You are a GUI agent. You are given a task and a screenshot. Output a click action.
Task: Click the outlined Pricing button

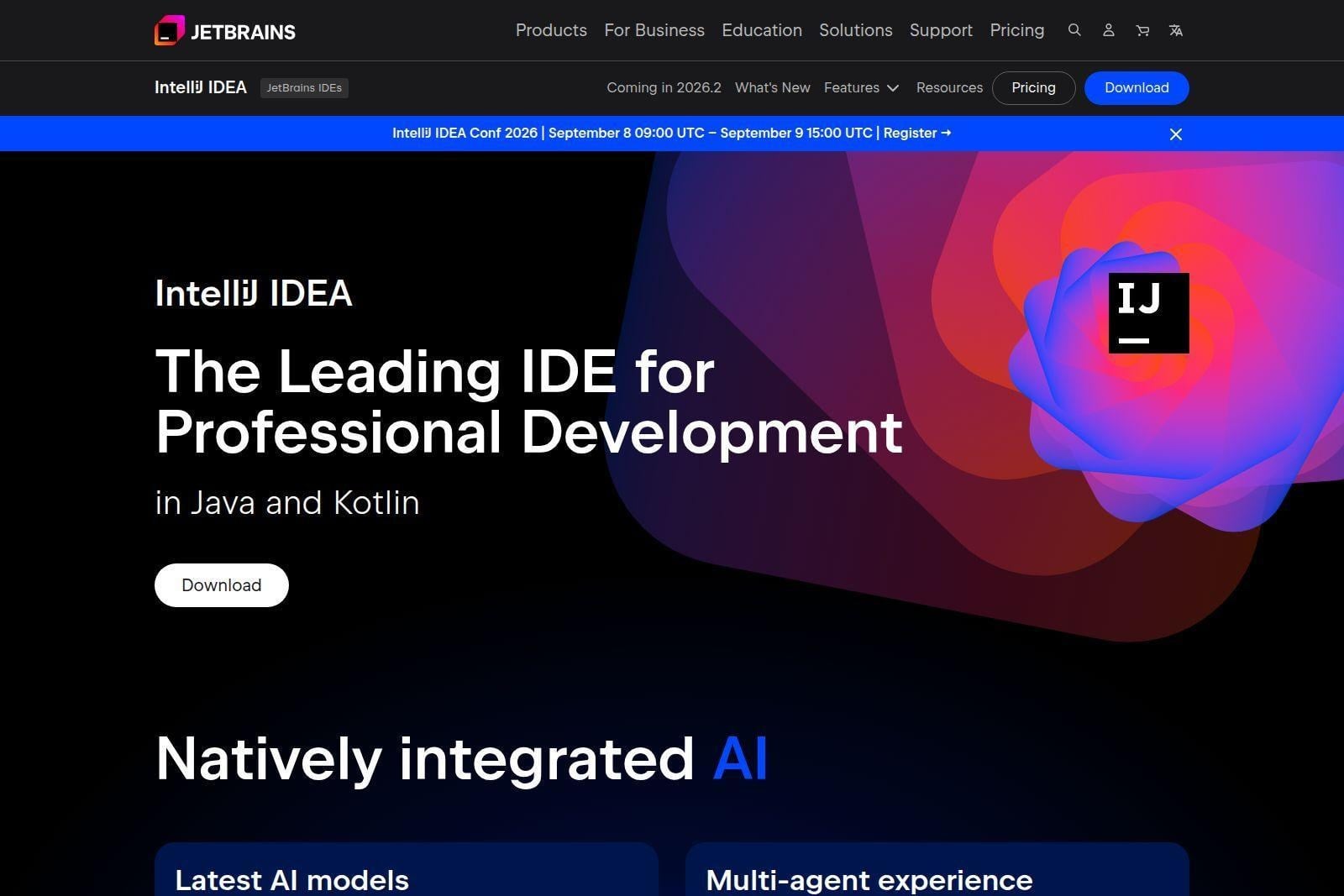[x=1033, y=88]
